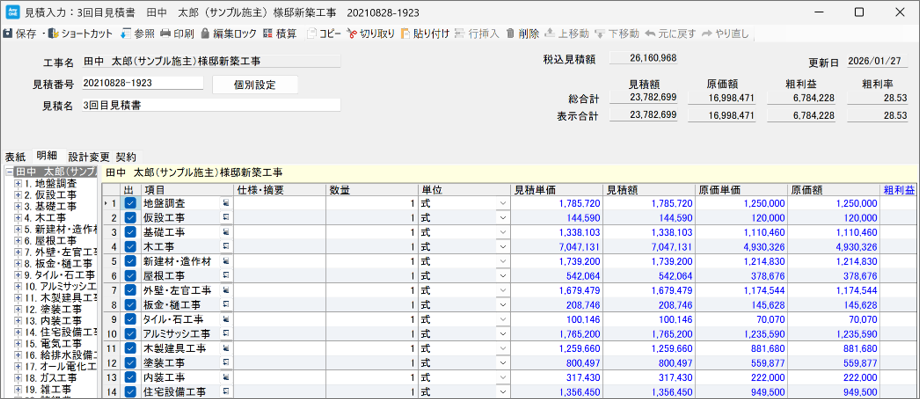Open the 単位 dropdown for 地盤調査 row
Screen dimensions: 920x399
point(502,204)
